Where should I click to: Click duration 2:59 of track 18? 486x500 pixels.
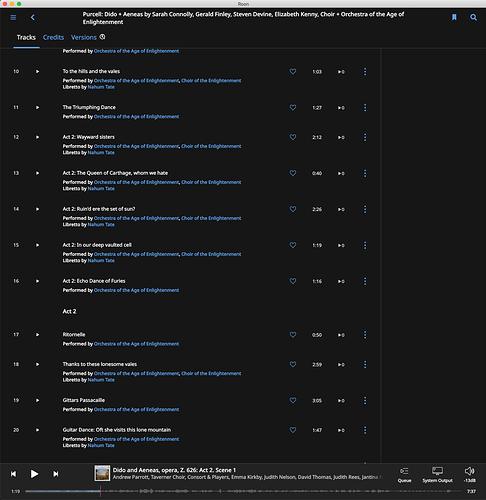(x=317, y=365)
